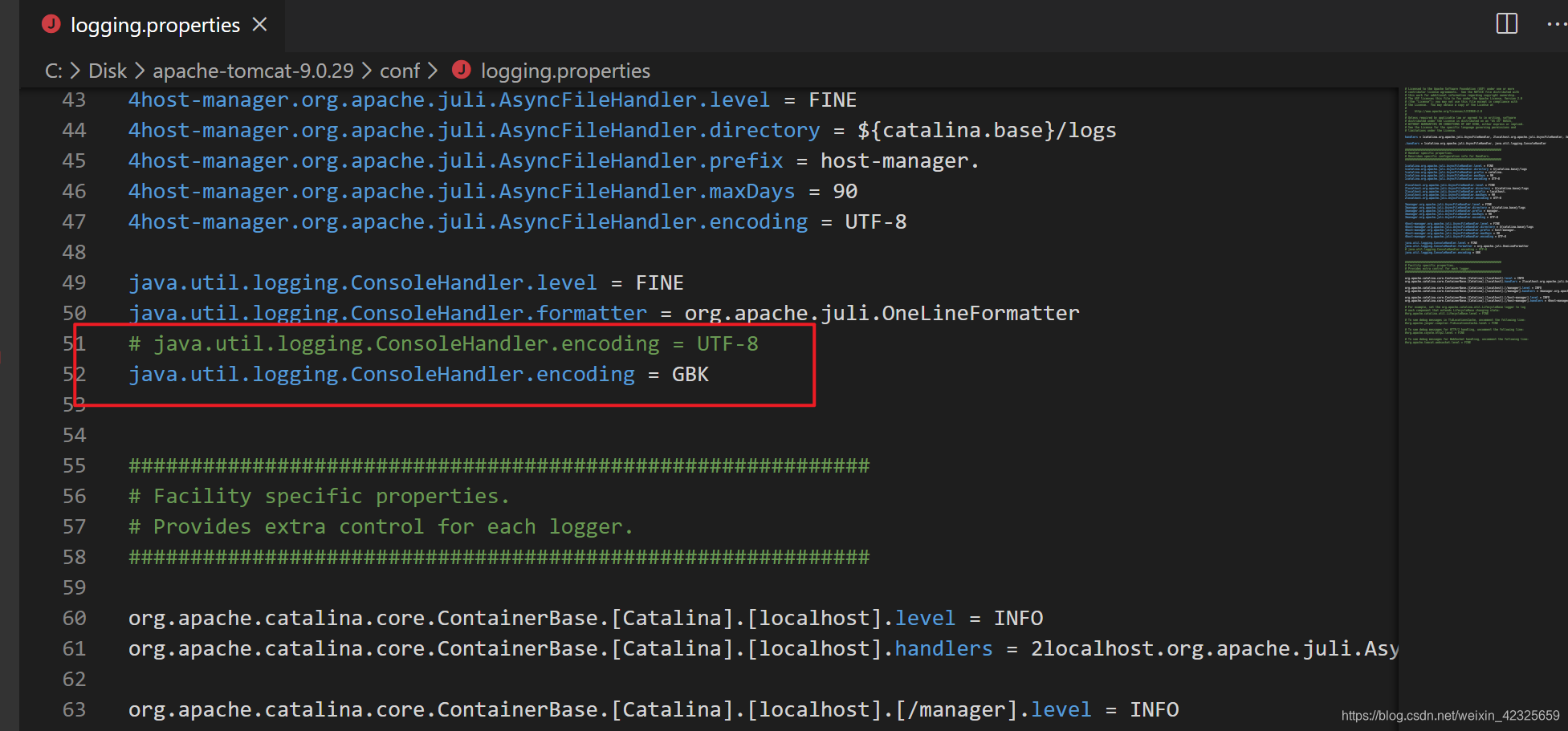The image size is (1568, 731).
Task: Expand the chevron after apache-tomcat-9.0.29
Action: point(367,71)
